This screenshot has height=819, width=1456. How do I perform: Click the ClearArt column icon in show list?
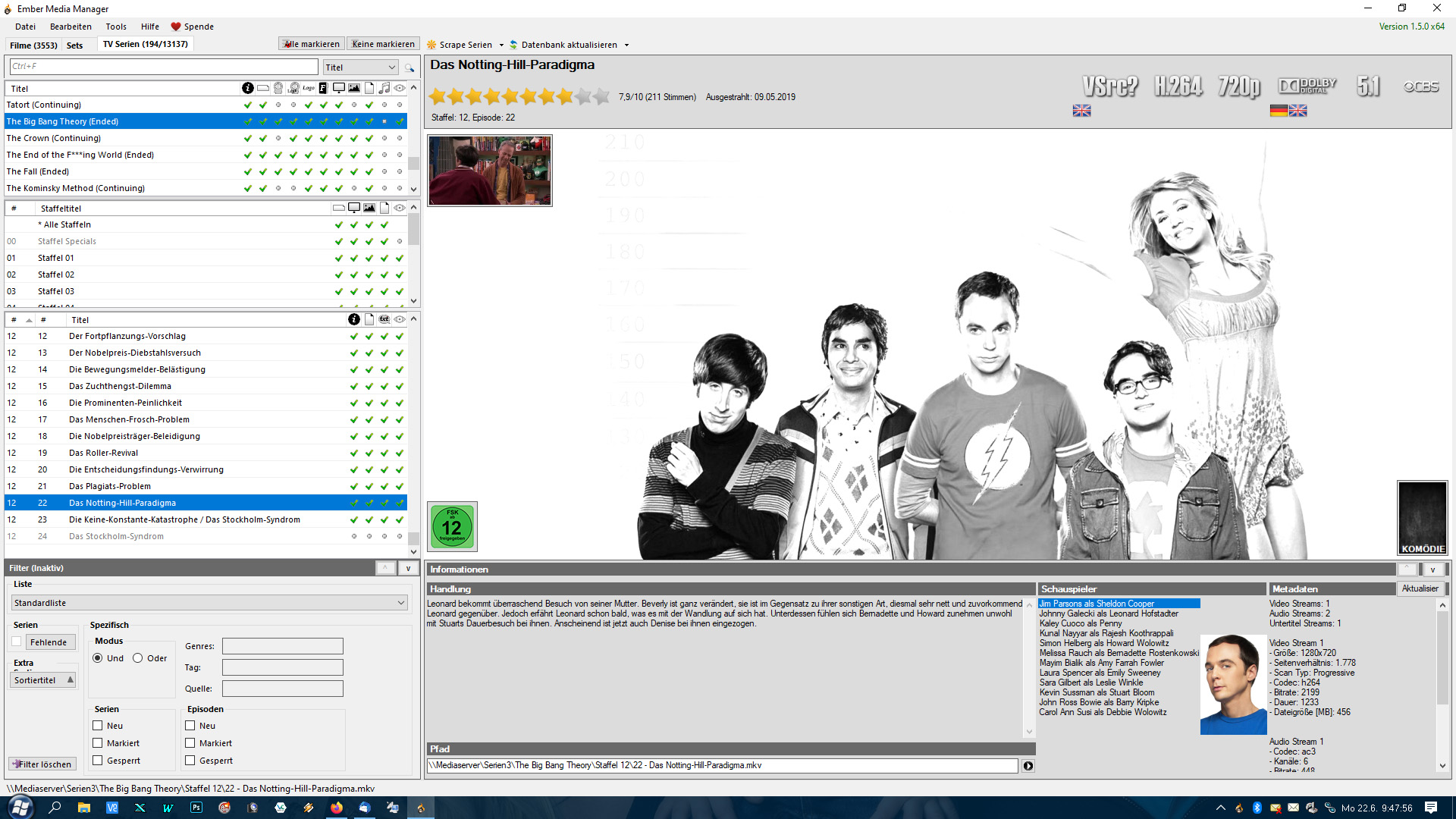click(x=293, y=88)
